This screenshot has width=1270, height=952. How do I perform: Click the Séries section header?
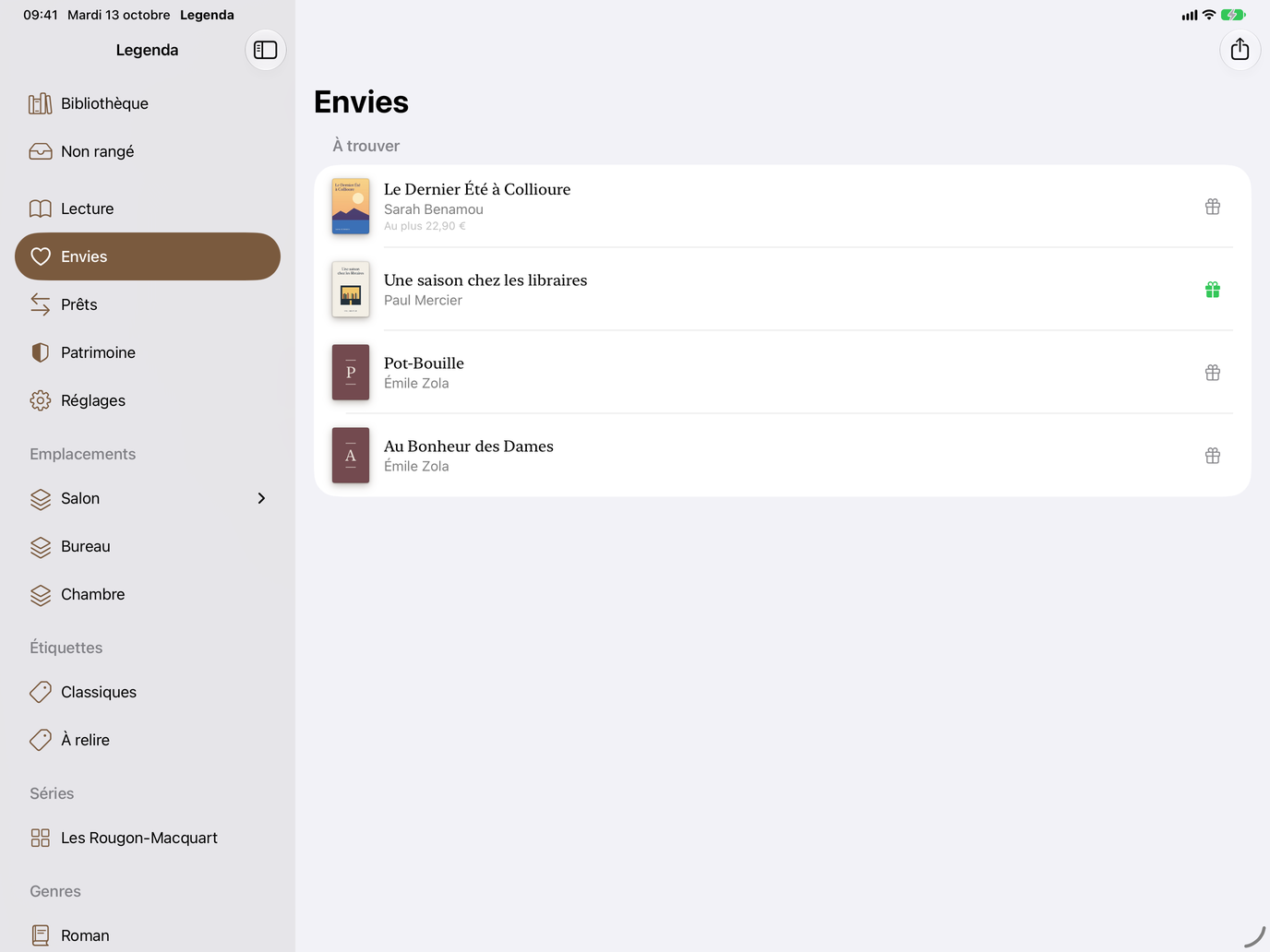(x=52, y=793)
